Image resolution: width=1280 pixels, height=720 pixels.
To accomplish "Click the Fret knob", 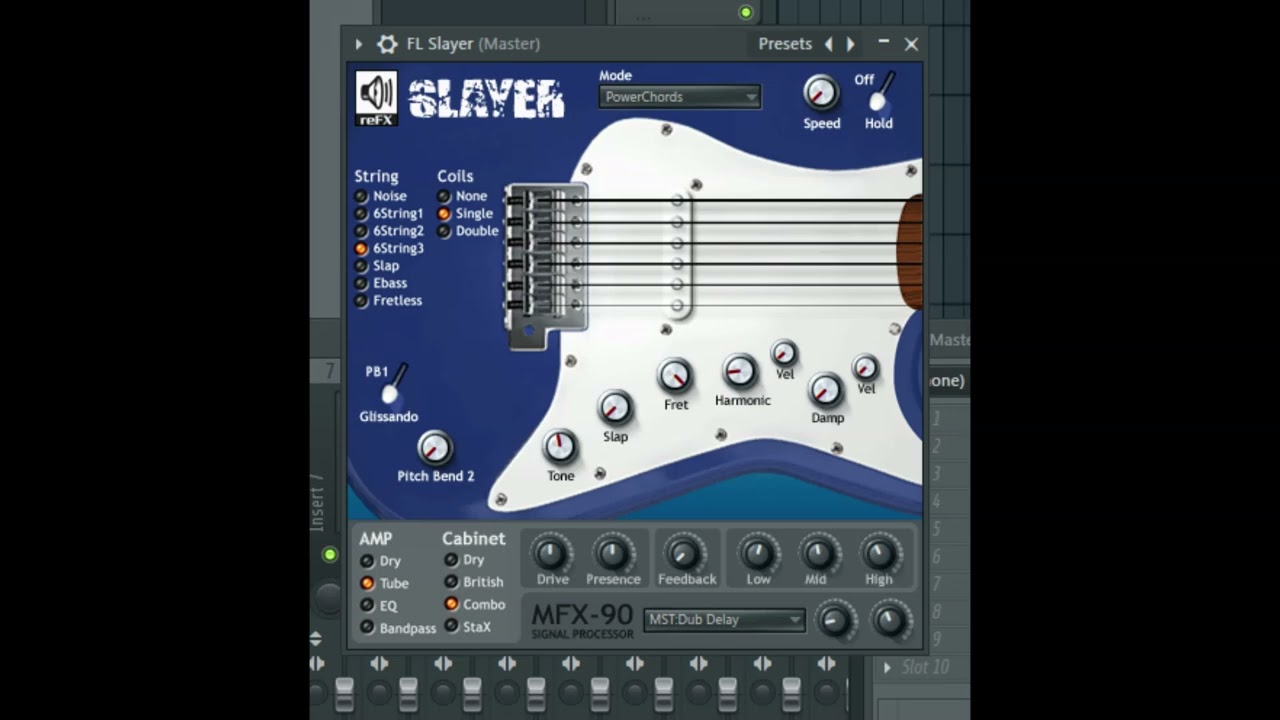I will coord(675,376).
